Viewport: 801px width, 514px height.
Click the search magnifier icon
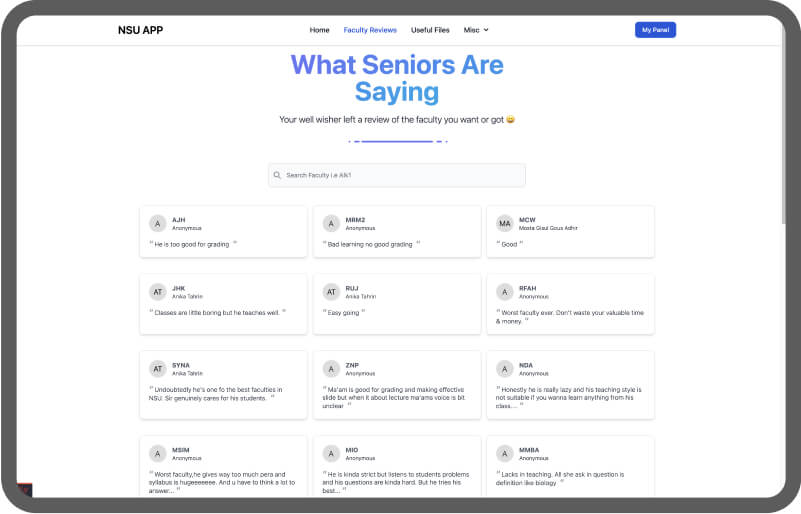[278, 175]
